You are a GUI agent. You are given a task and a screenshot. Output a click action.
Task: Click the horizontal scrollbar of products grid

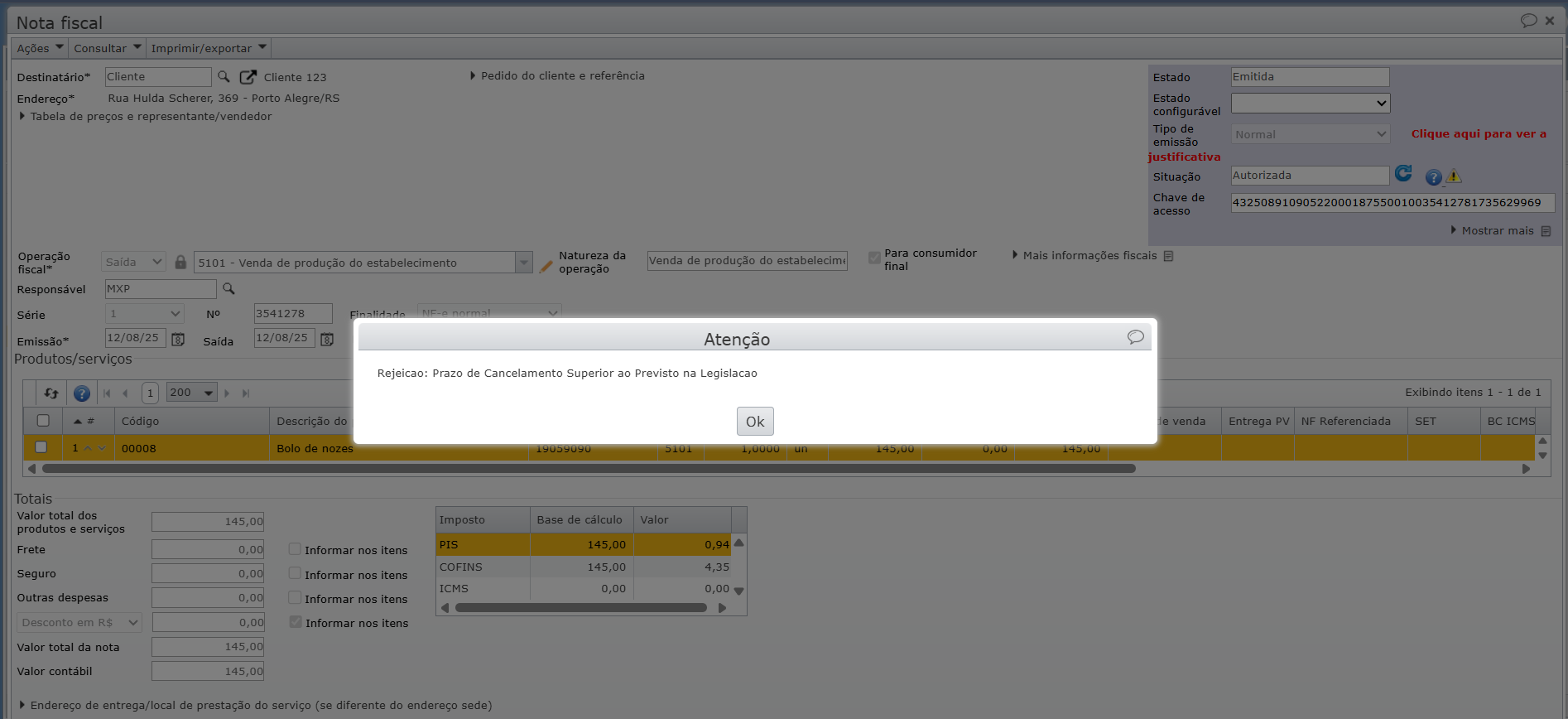point(589,468)
